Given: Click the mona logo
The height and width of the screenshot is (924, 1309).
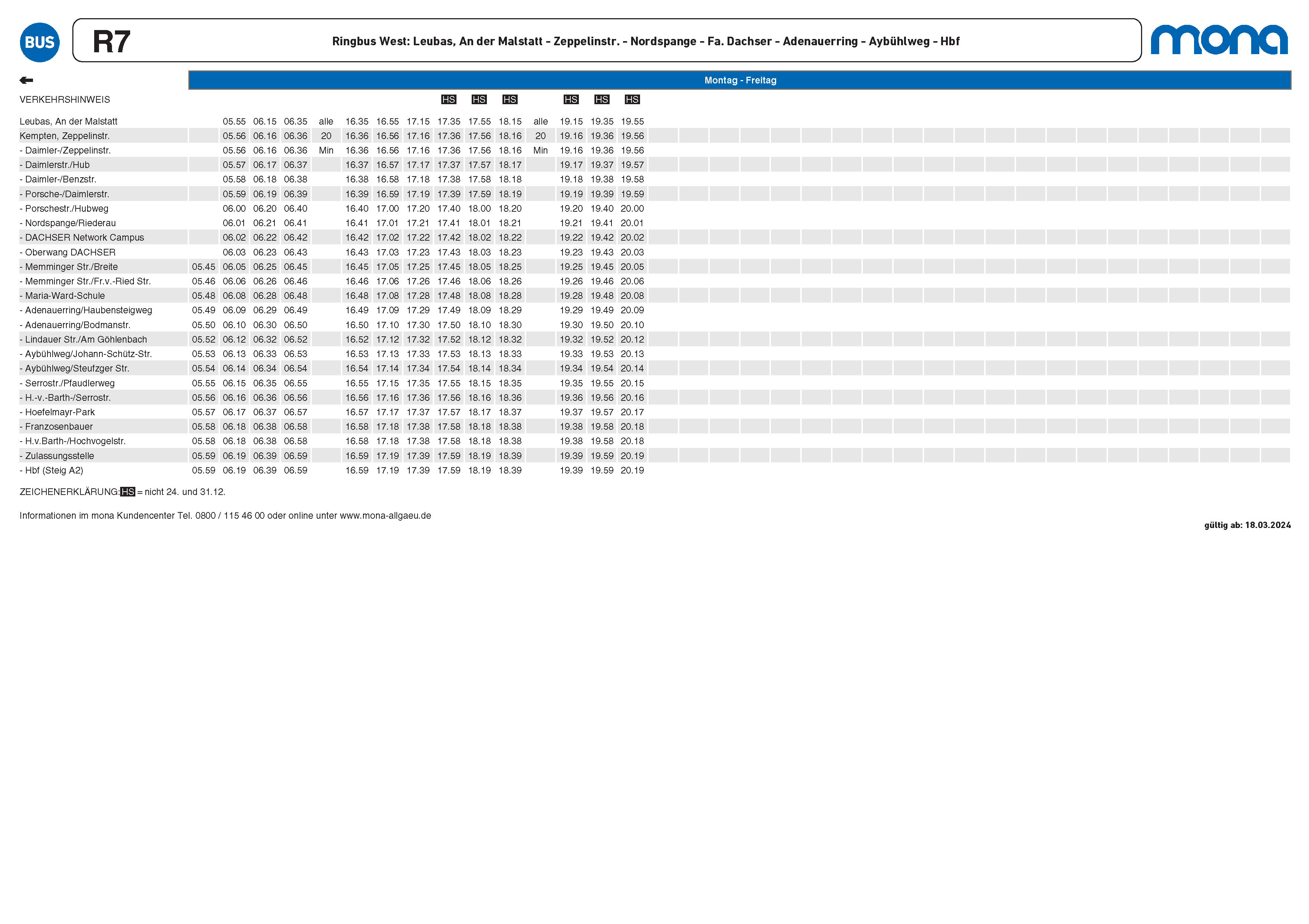Looking at the screenshot, I should (1219, 39).
